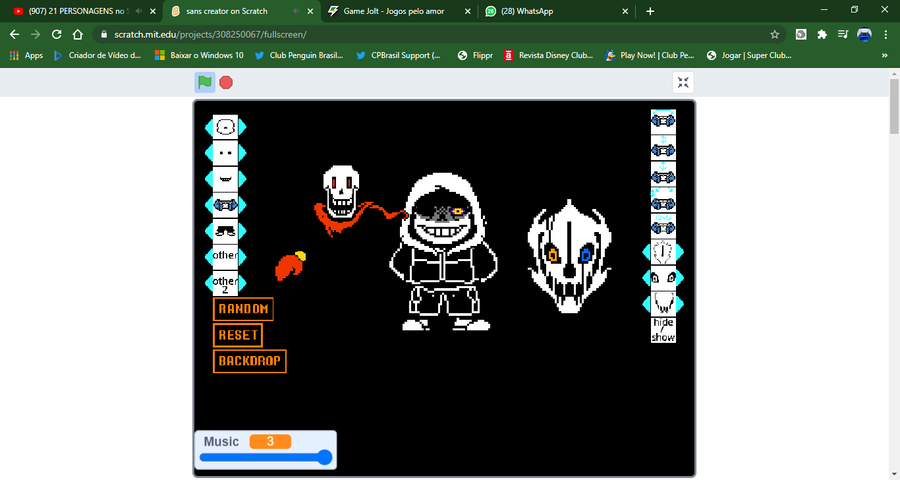
Task: Next blaster eyes using right arrow
Action: tap(680, 278)
